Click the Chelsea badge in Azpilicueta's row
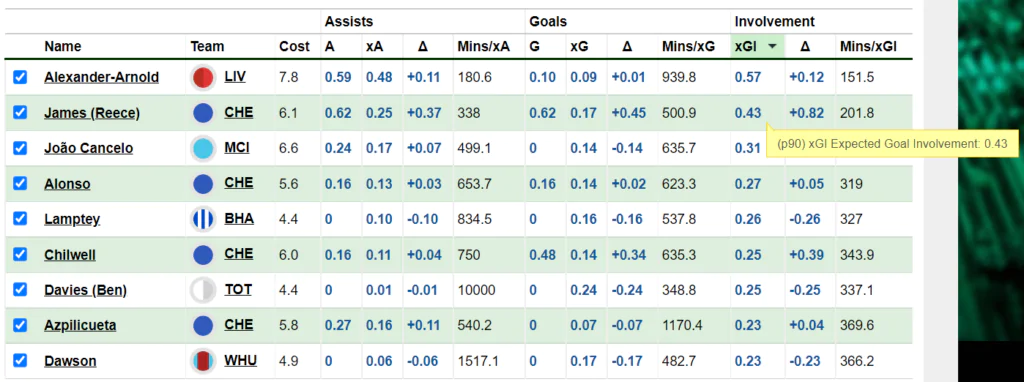 [203, 325]
